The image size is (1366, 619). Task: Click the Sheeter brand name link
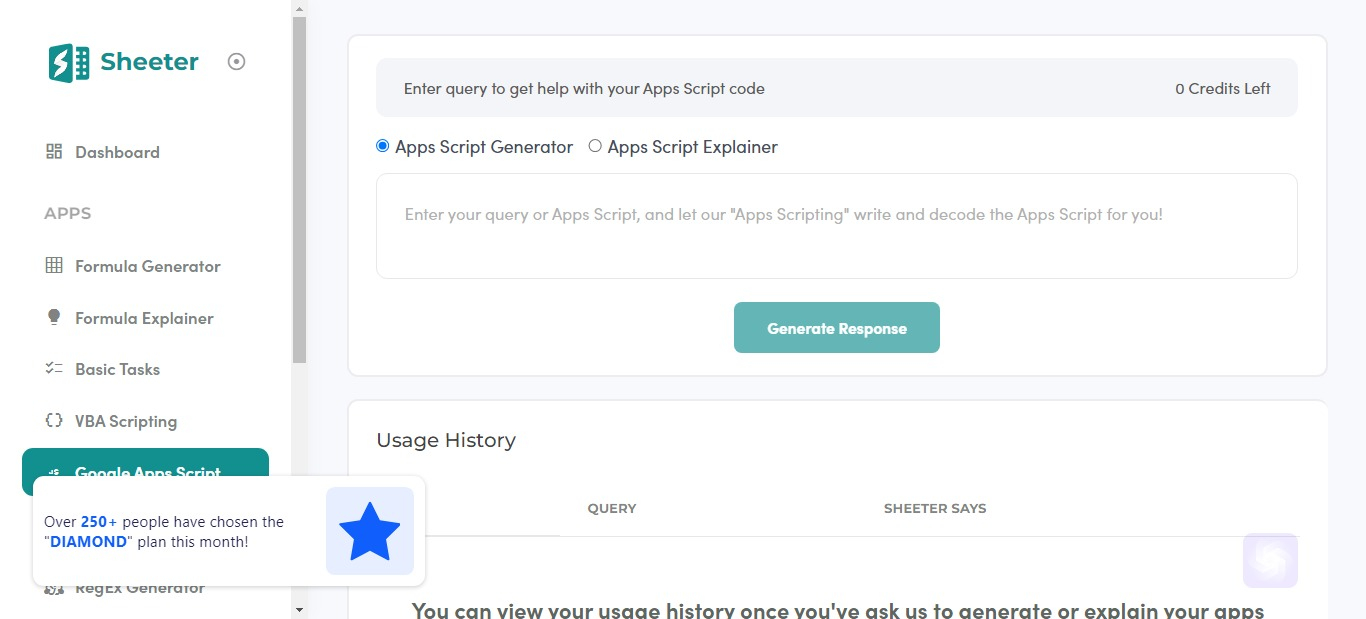149,62
